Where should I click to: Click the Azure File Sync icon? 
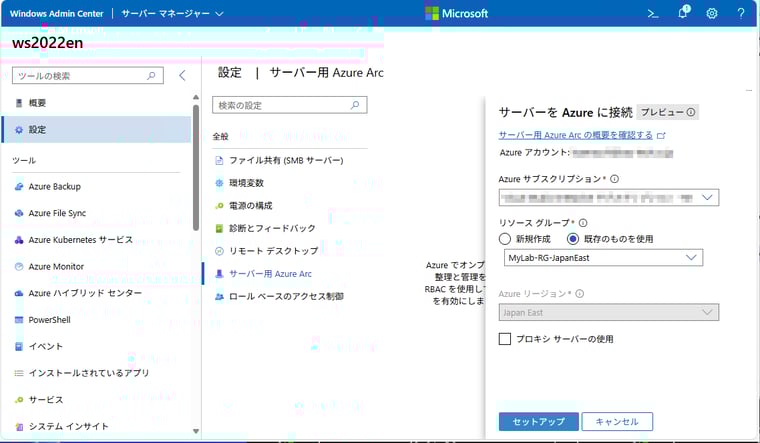coord(19,213)
